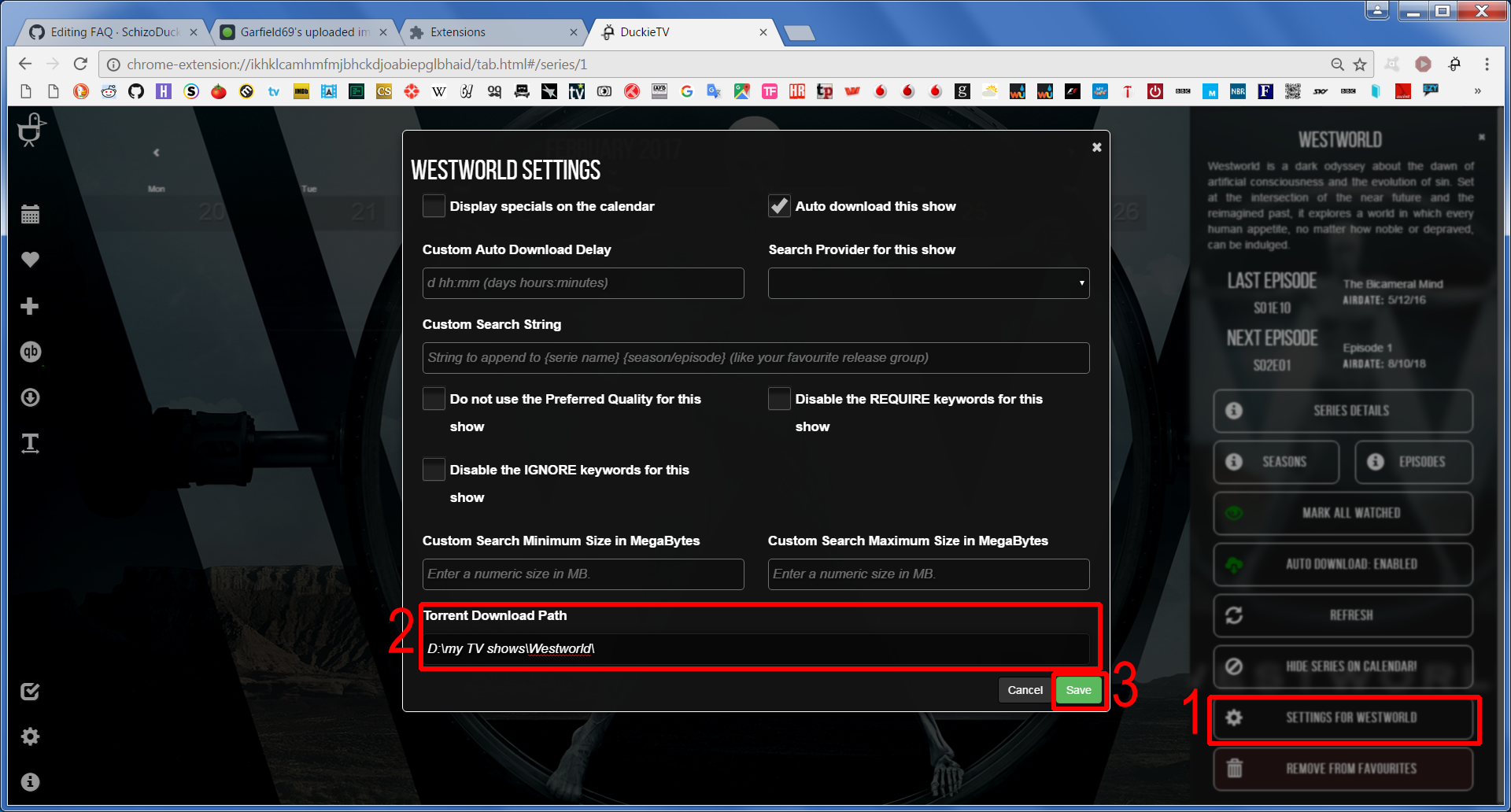
Task: Open DuckieTV settings gear in sidebar
Action: pyautogui.click(x=30, y=736)
